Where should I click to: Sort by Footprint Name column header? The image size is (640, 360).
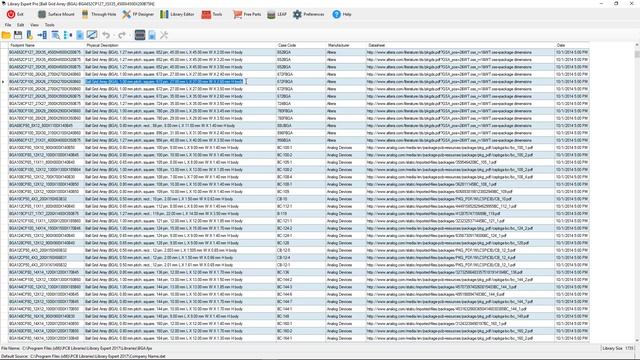click(x=46, y=45)
